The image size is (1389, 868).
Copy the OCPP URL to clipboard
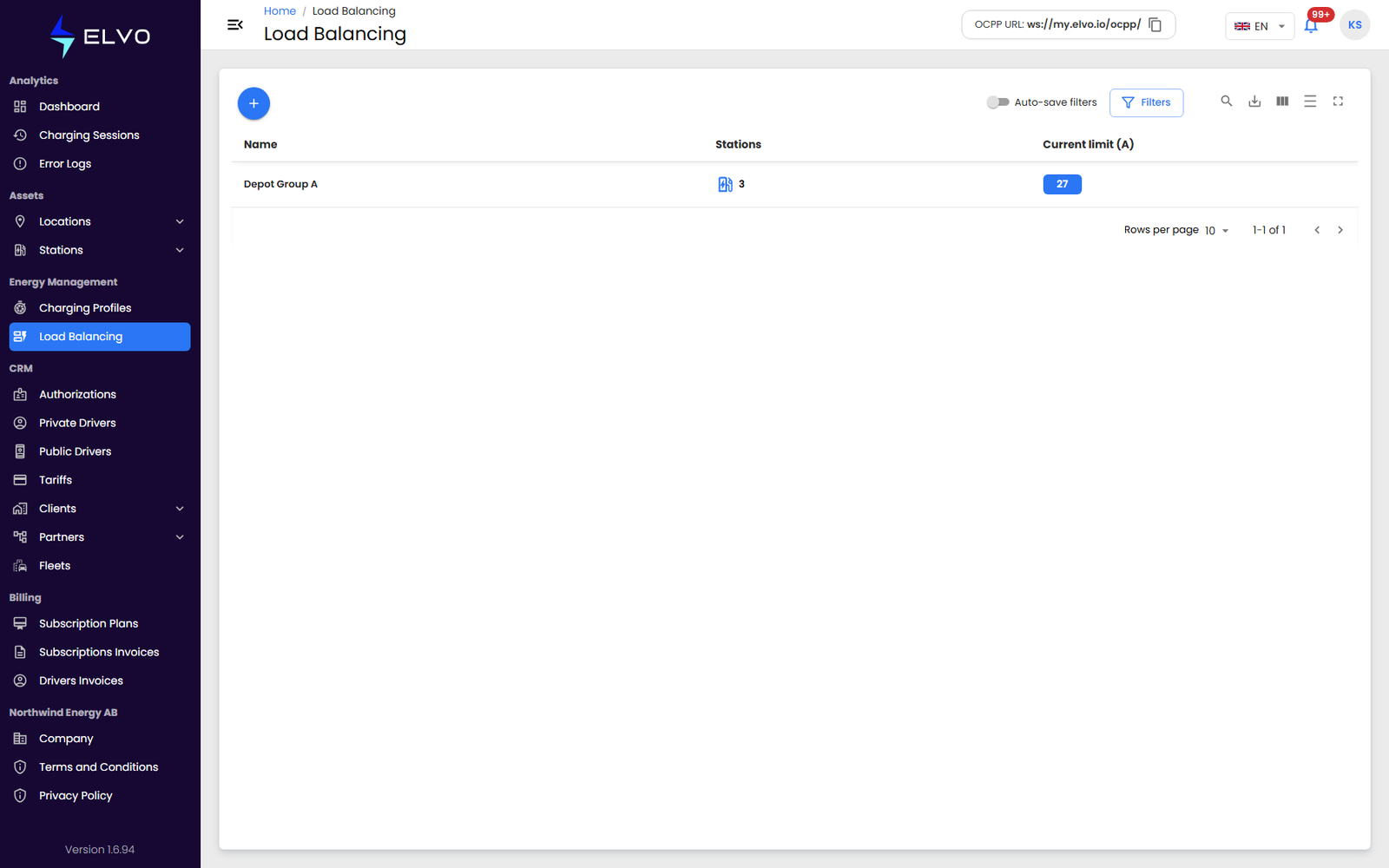[1155, 24]
